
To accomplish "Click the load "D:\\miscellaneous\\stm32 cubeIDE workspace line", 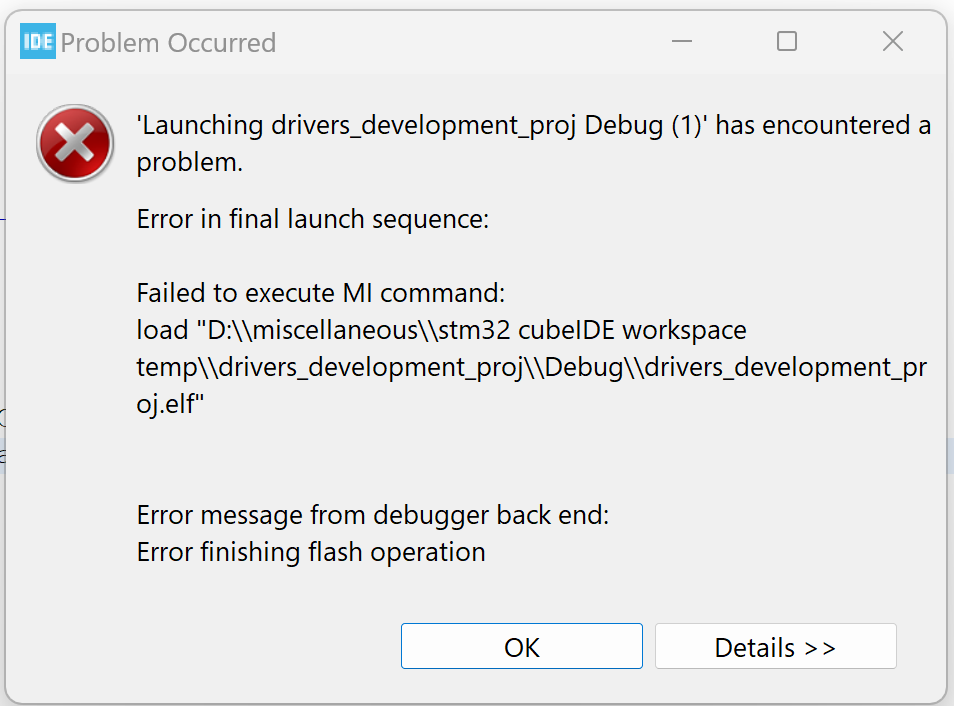I will 441,330.
